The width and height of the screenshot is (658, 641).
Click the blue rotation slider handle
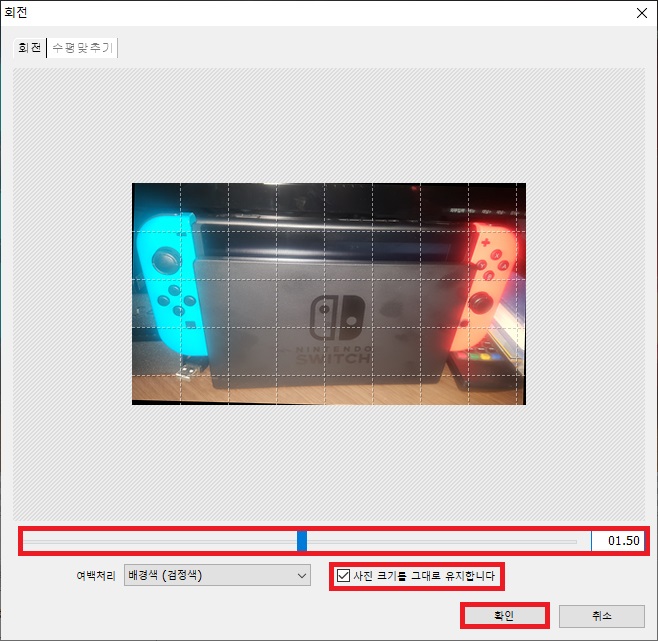(302, 541)
